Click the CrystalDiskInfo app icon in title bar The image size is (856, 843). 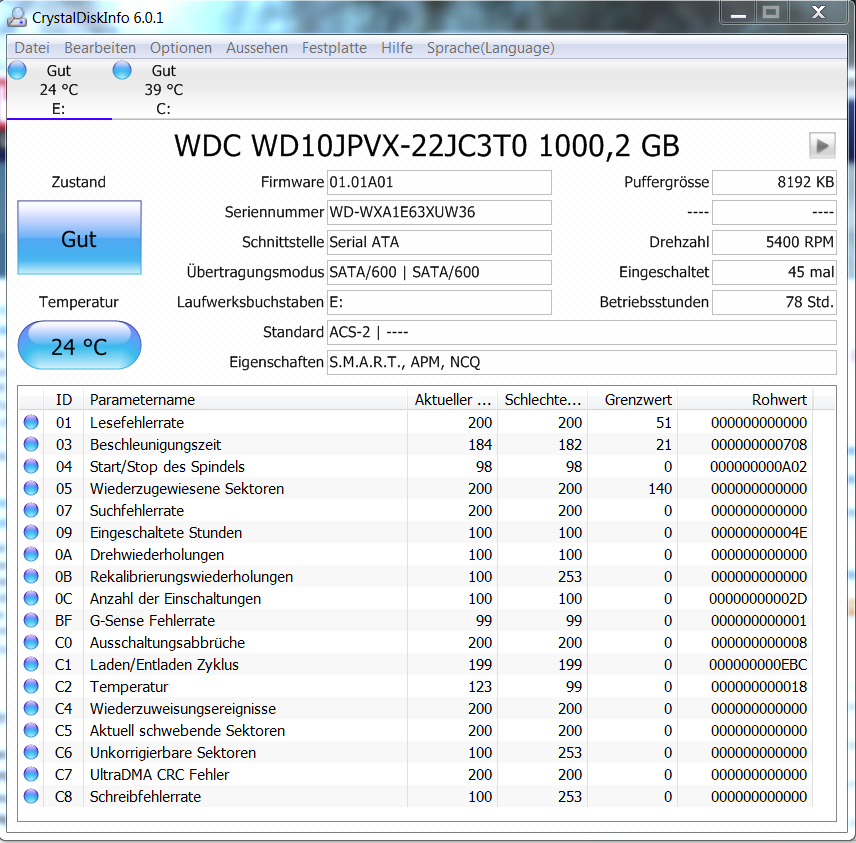pyautogui.click(x=16, y=16)
